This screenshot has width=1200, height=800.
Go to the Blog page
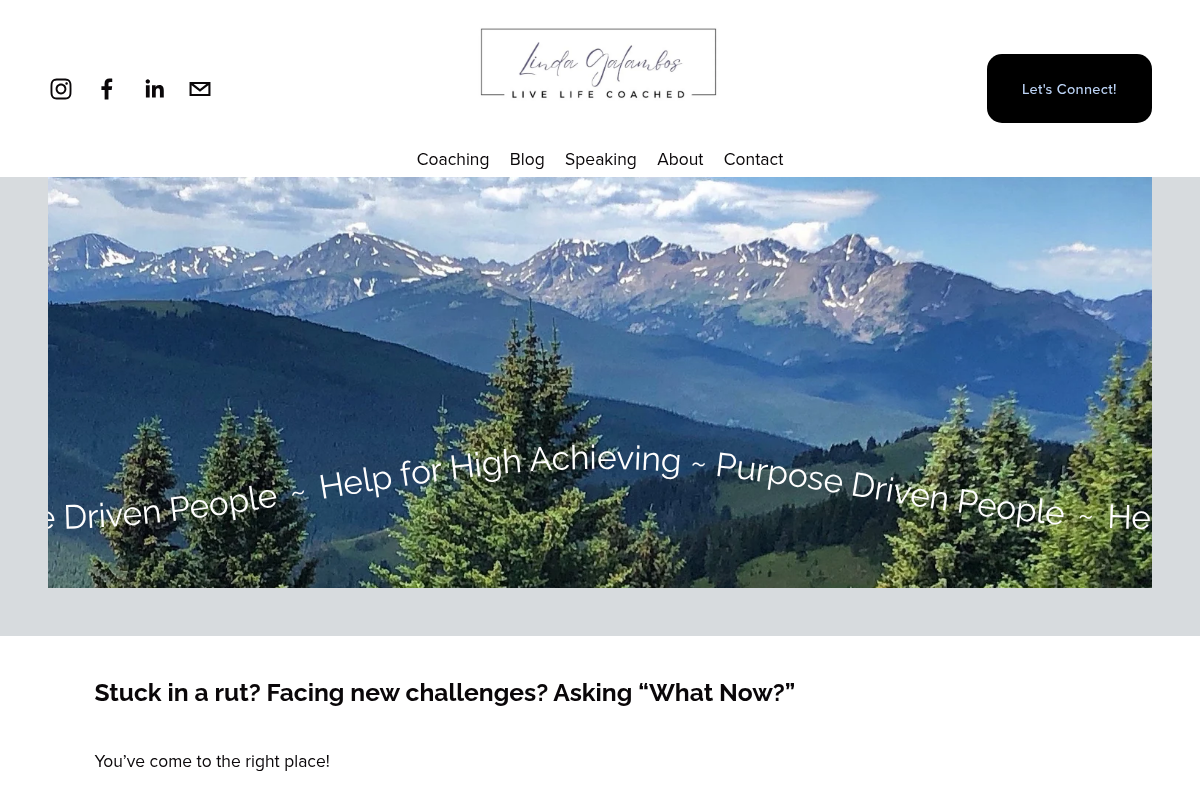(x=527, y=159)
